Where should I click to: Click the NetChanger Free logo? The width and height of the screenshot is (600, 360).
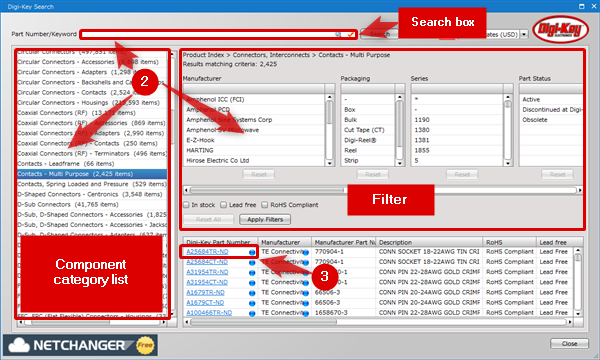(x=80, y=345)
